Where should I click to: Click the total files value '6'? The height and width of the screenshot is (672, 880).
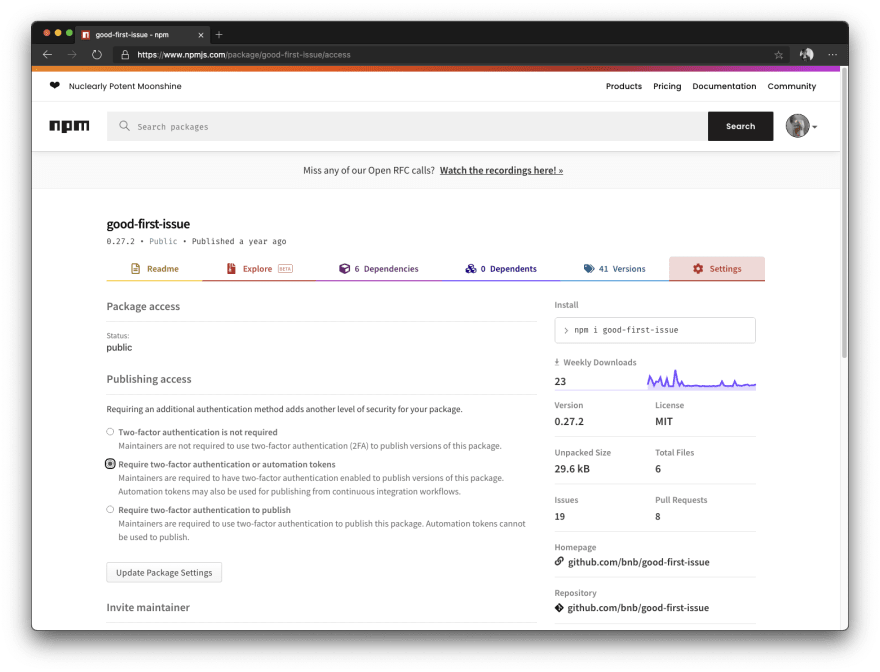pos(658,468)
